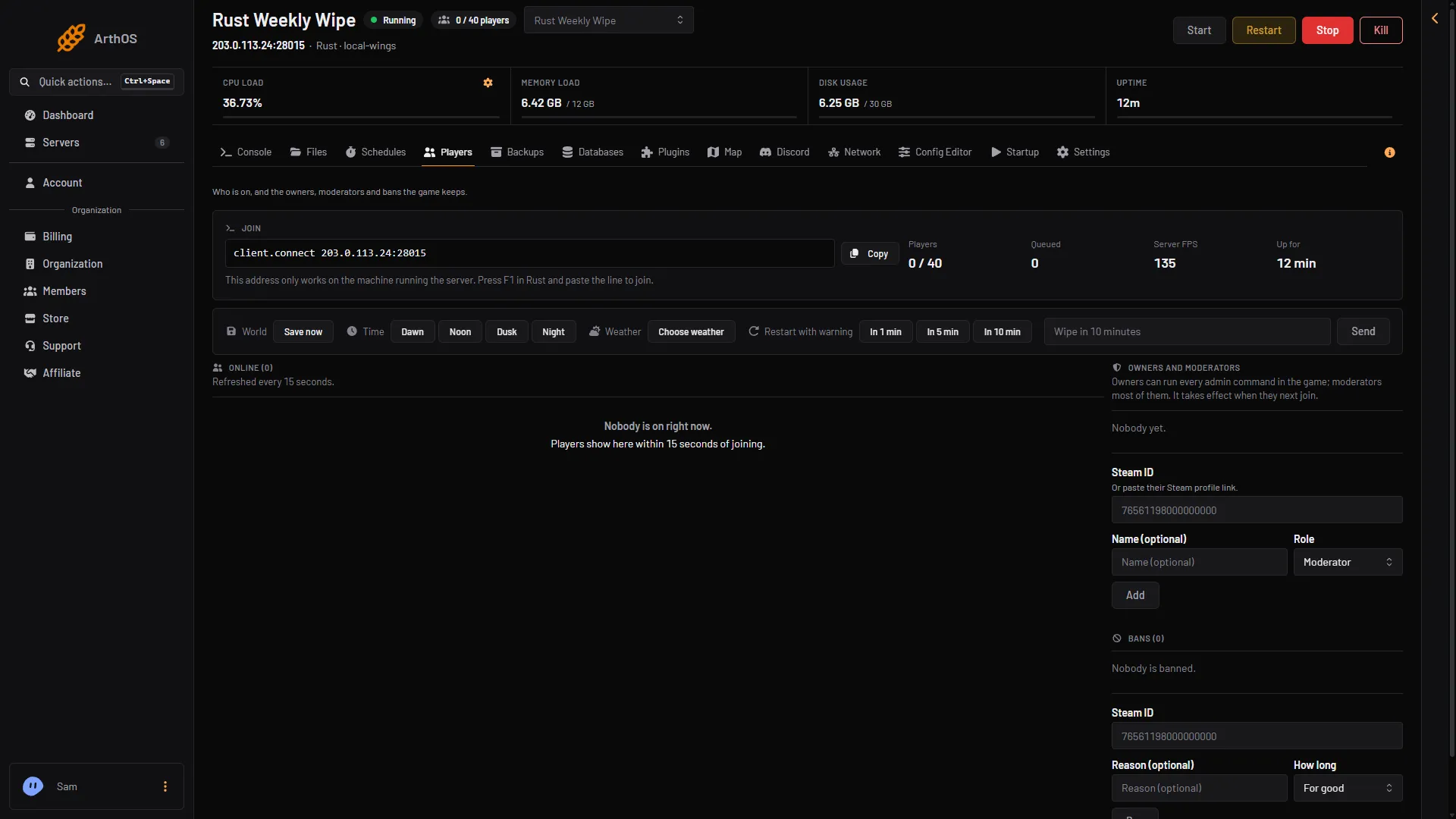Open the Console tab
The width and height of the screenshot is (1456, 819).
pyautogui.click(x=246, y=152)
